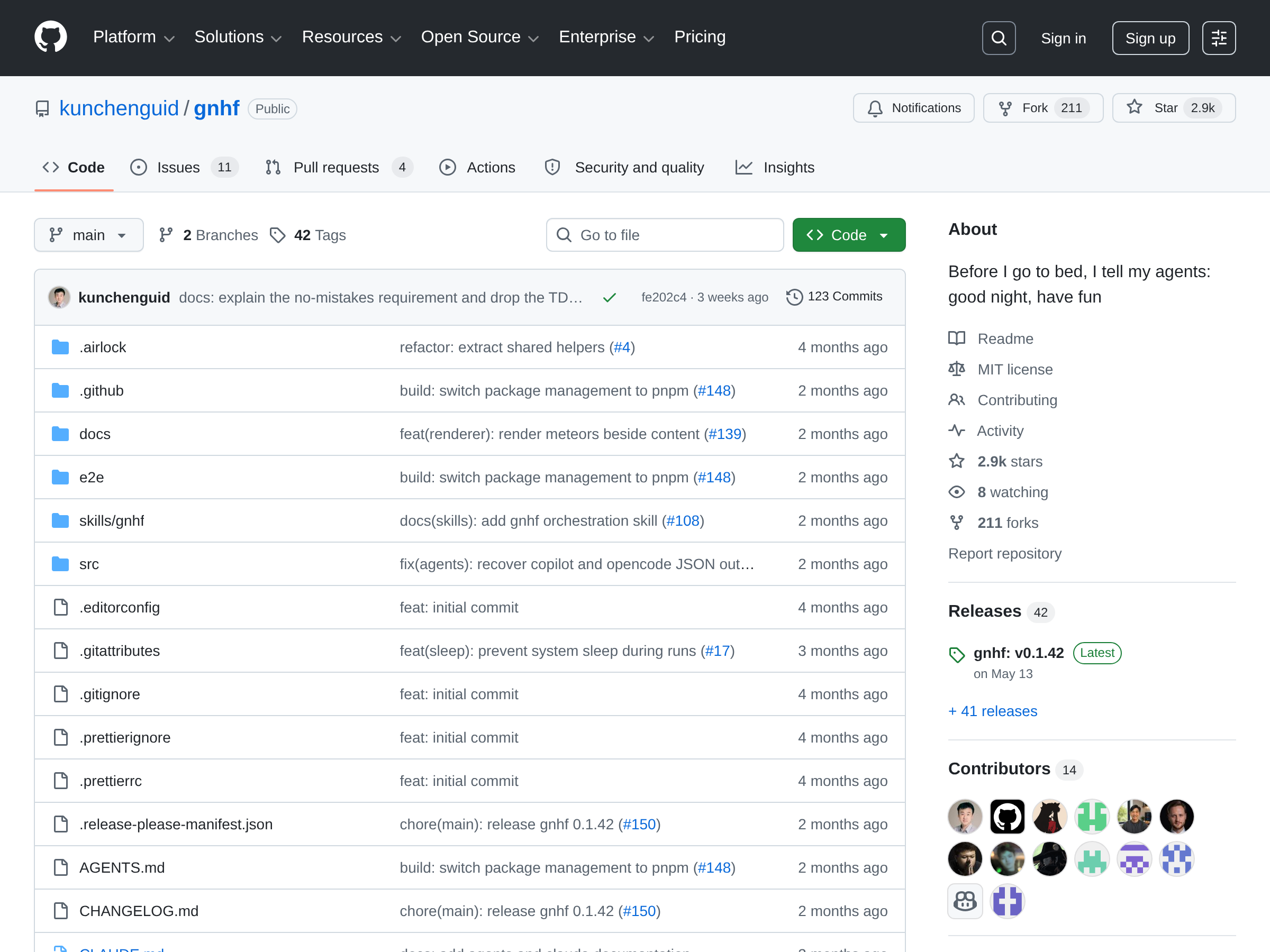View repository Activity pulse link
Viewport: 1270px width, 952px height.
tap(986, 431)
